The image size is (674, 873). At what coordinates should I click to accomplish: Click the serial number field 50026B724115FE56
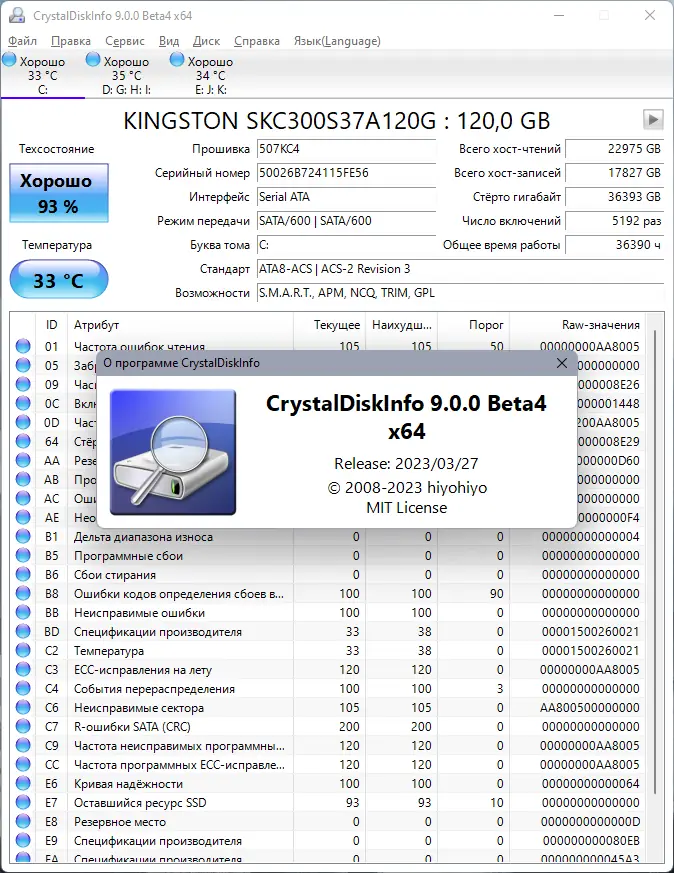(x=346, y=173)
